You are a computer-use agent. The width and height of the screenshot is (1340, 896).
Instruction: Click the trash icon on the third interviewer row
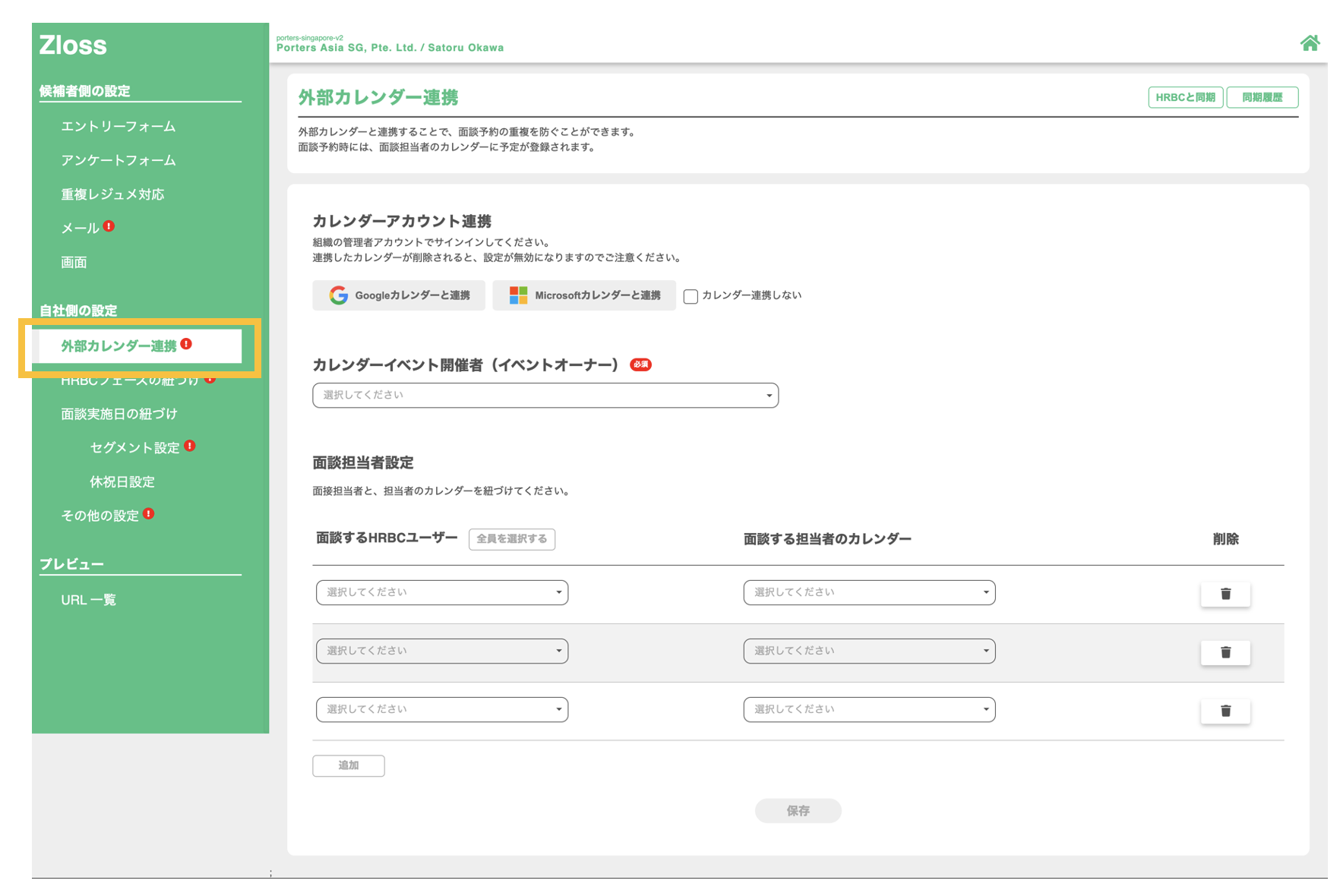(x=1225, y=711)
